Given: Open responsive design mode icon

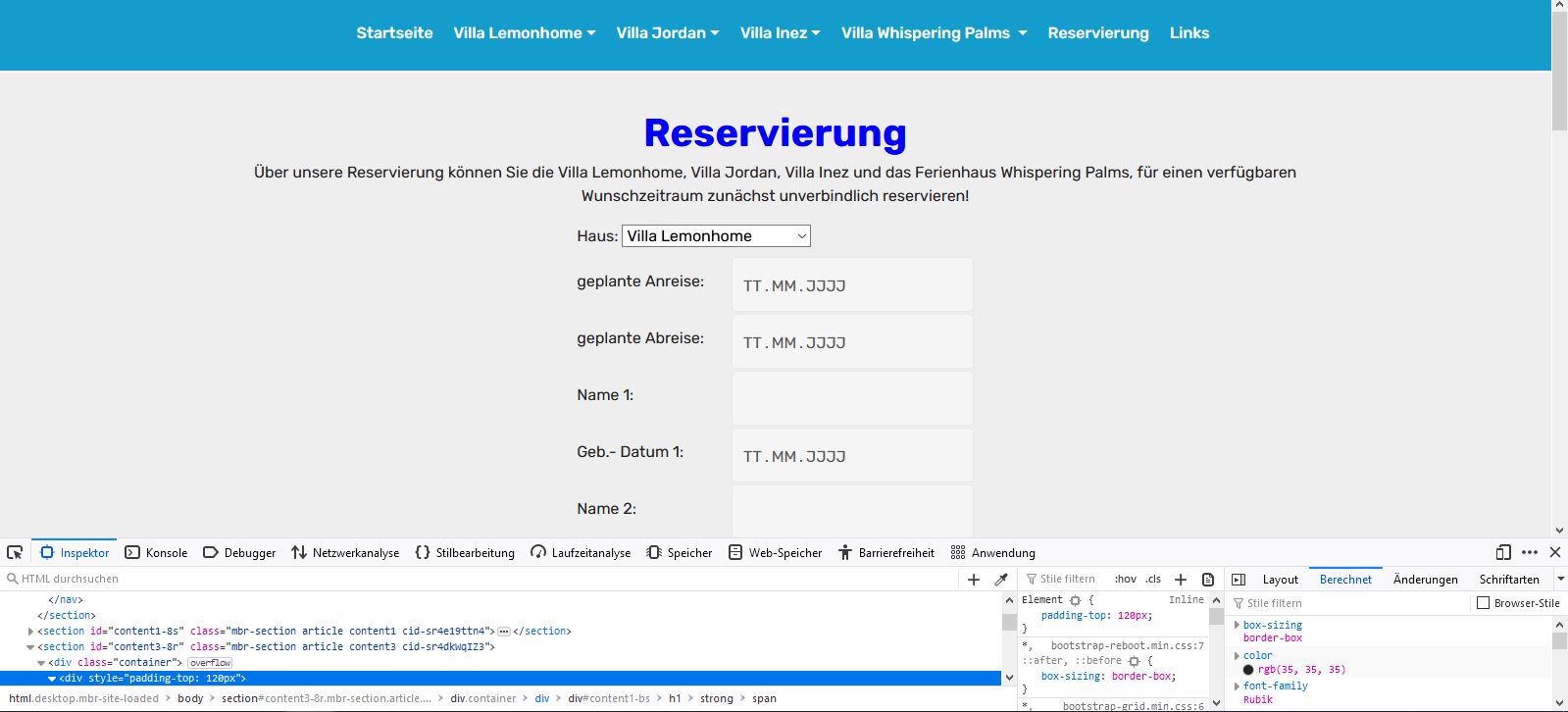Looking at the screenshot, I should [1503, 552].
